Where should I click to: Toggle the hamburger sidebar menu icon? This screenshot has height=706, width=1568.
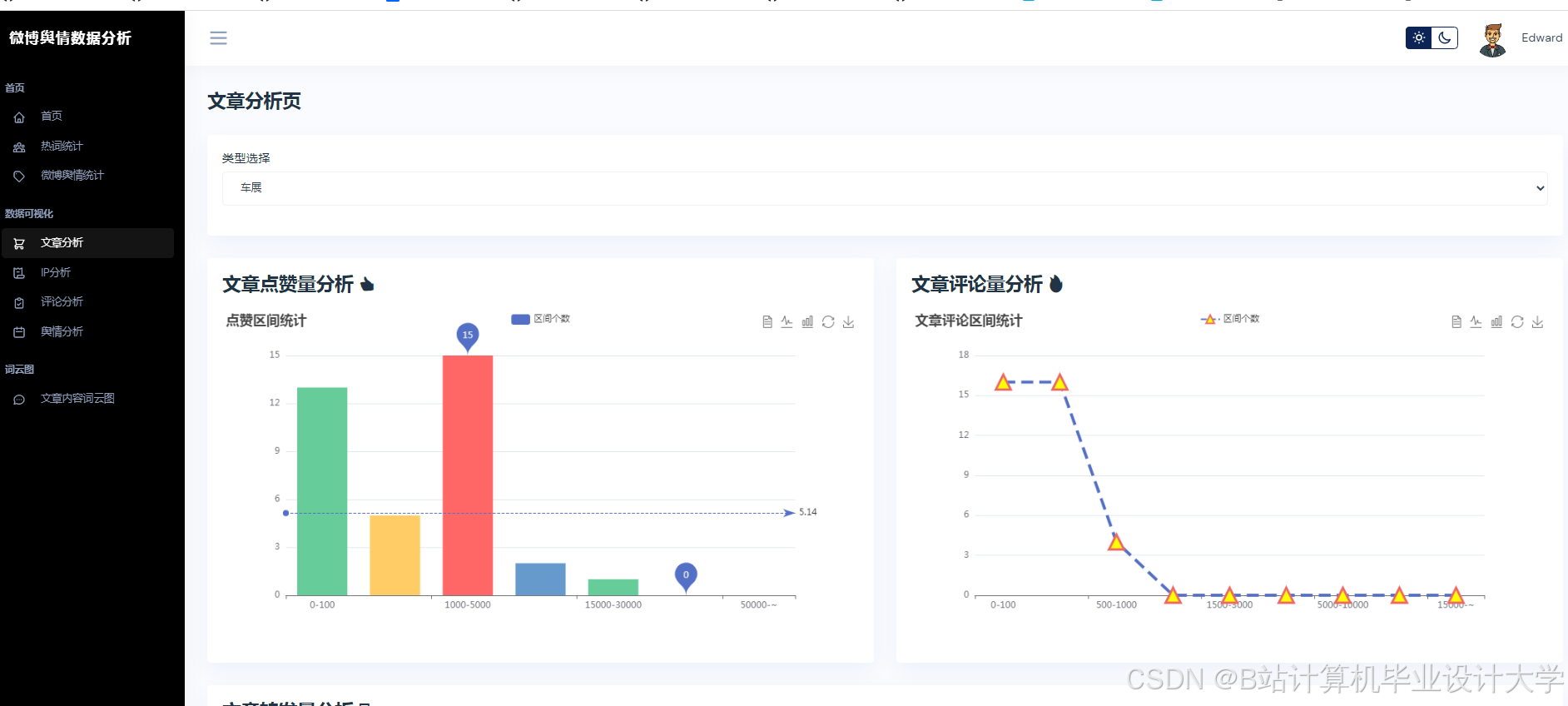pyautogui.click(x=218, y=38)
